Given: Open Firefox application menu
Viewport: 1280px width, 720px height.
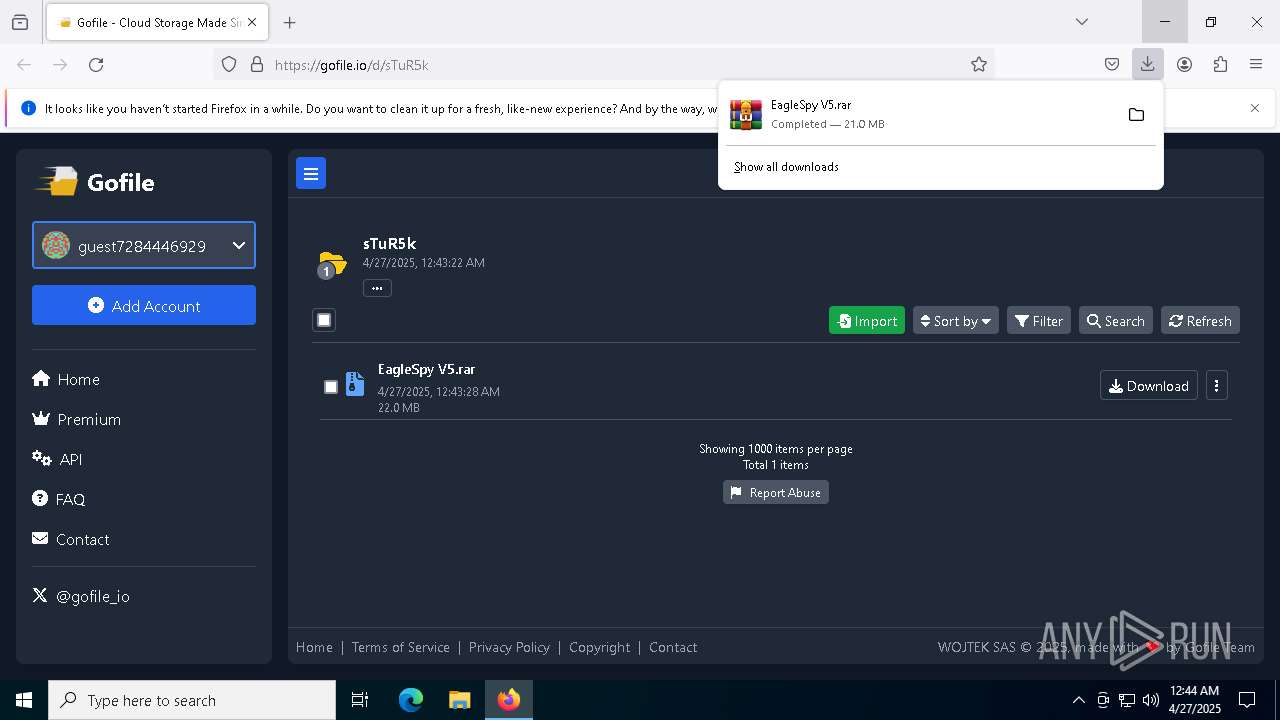Looking at the screenshot, I should (x=1256, y=64).
